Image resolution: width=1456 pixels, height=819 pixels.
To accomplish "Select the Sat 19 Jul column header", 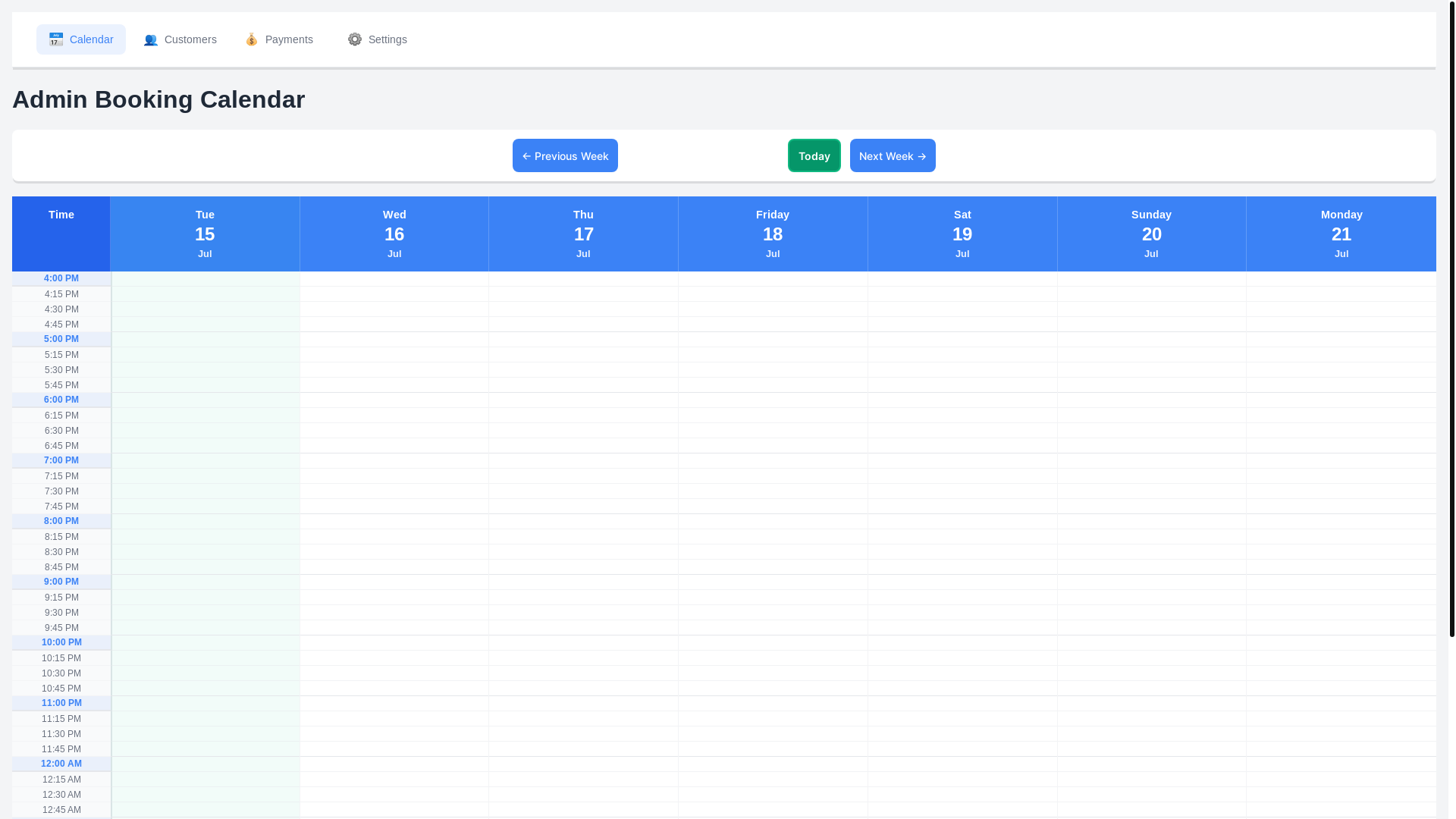I will pyautogui.click(x=962, y=234).
